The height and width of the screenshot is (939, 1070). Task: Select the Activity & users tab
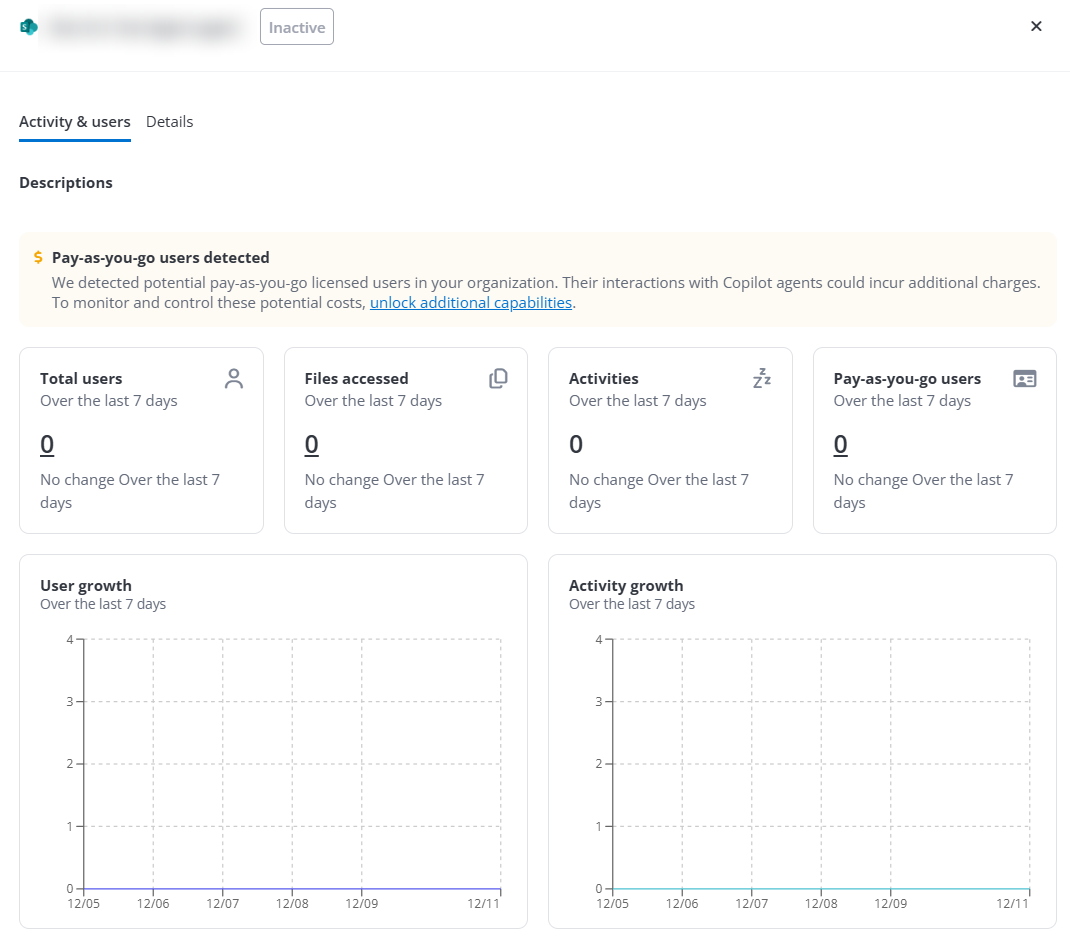tap(75, 122)
